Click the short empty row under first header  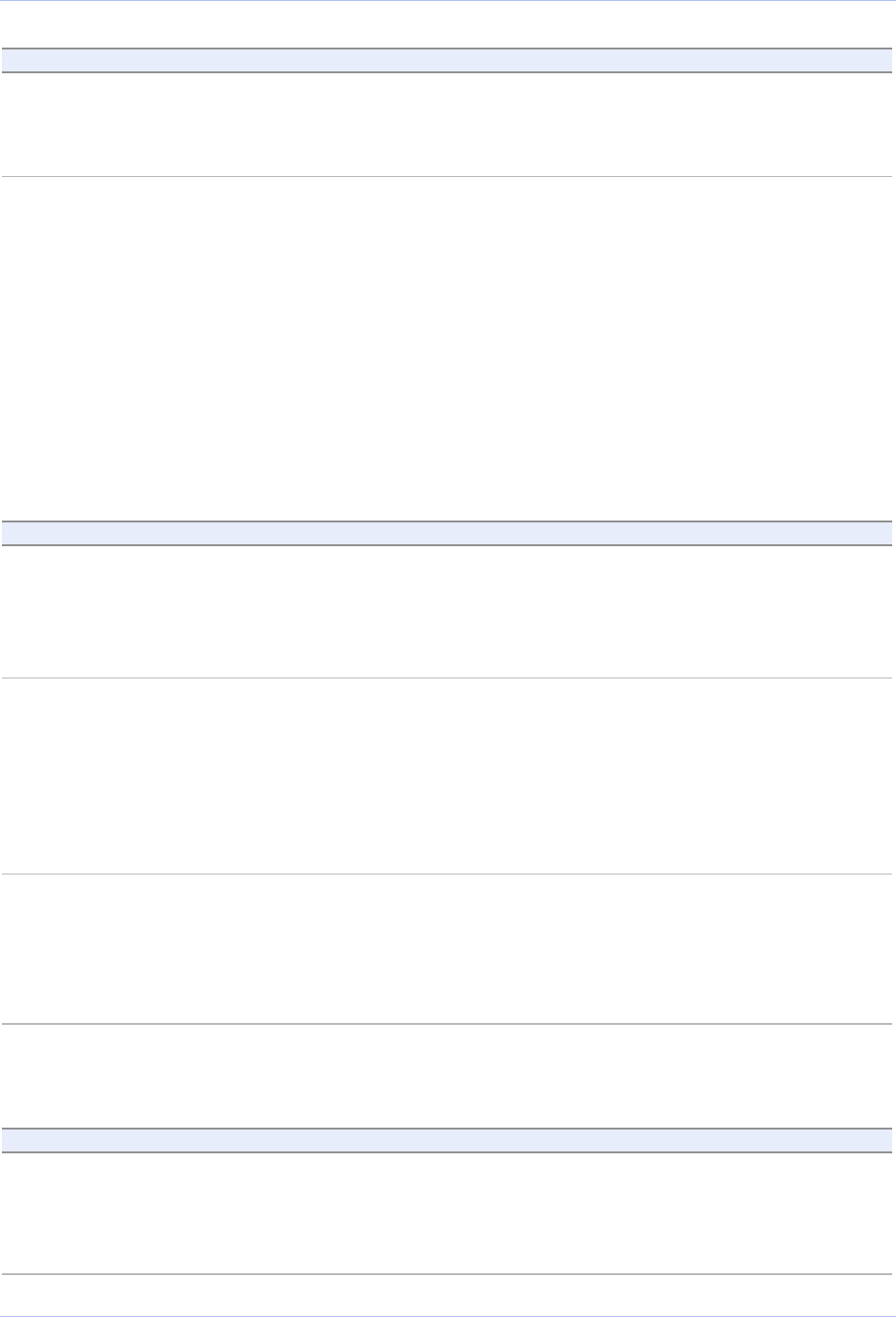coord(447,125)
